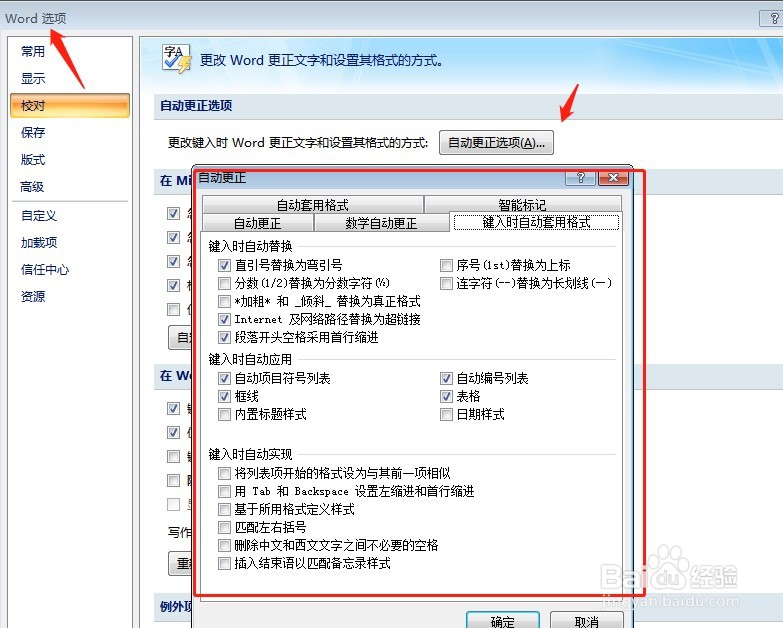Click the 自动更正选项(A)... button
This screenshot has height=628, width=783.
click(x=496, y=143)
